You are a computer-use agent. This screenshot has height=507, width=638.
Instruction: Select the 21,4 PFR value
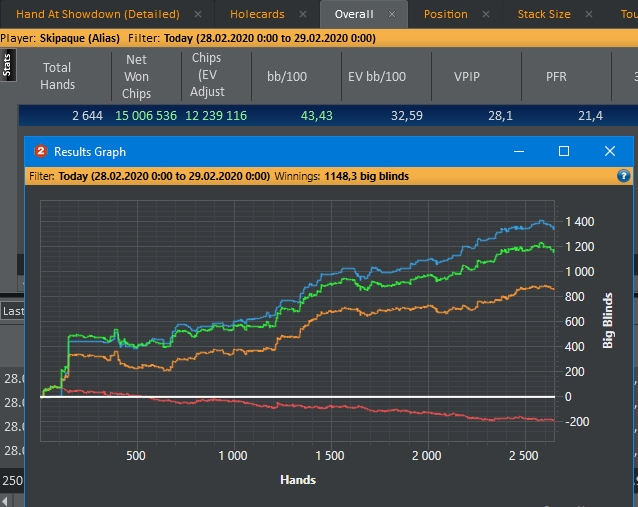coord(590,116)
